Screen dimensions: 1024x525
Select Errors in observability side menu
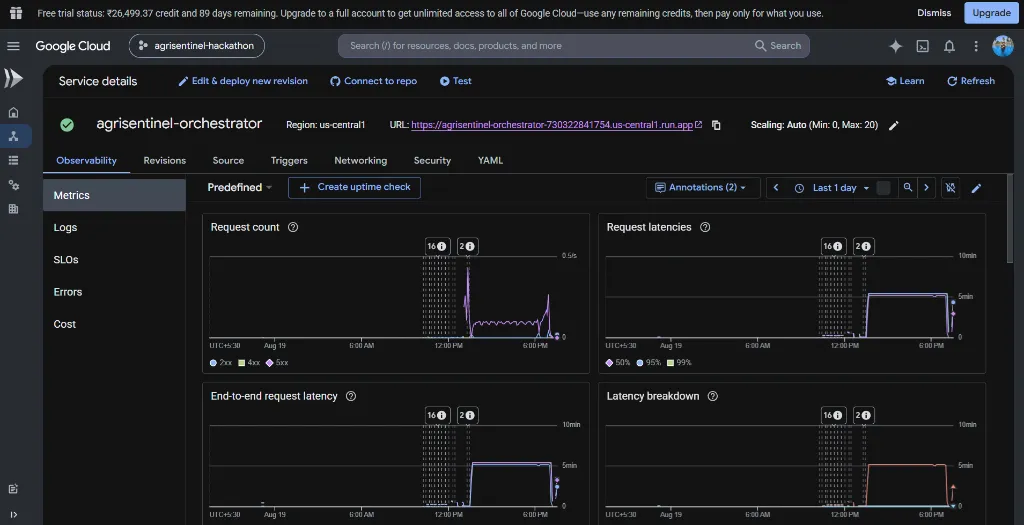click(114, 292)
